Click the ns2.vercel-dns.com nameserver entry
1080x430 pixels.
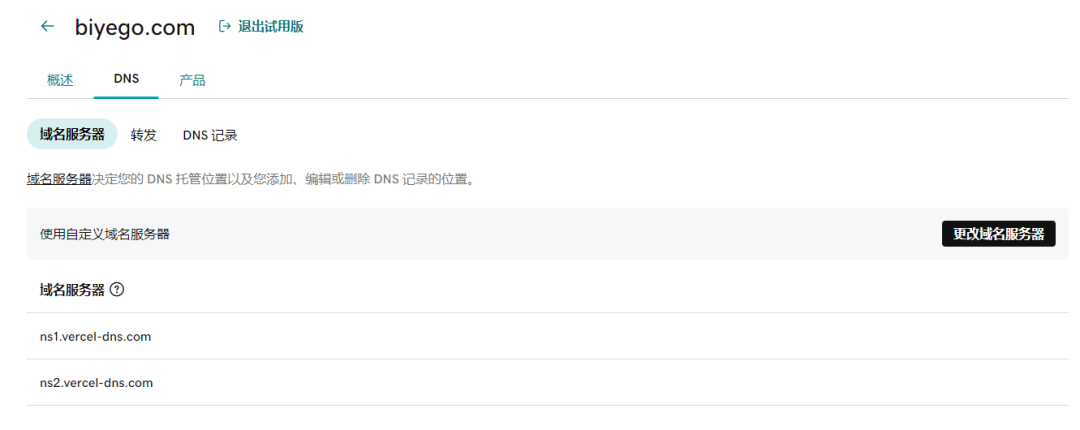(x=96, y=383)
